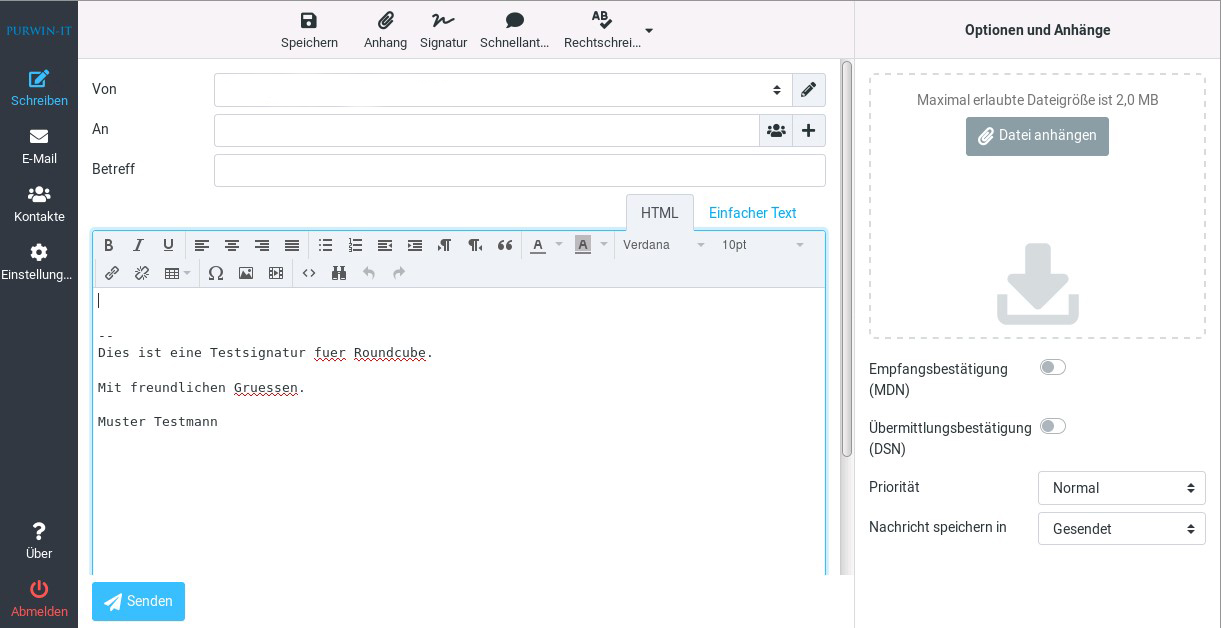Expand the Rechtschreibung arrow menu
1221x628 pixels.
pos(649,30)
